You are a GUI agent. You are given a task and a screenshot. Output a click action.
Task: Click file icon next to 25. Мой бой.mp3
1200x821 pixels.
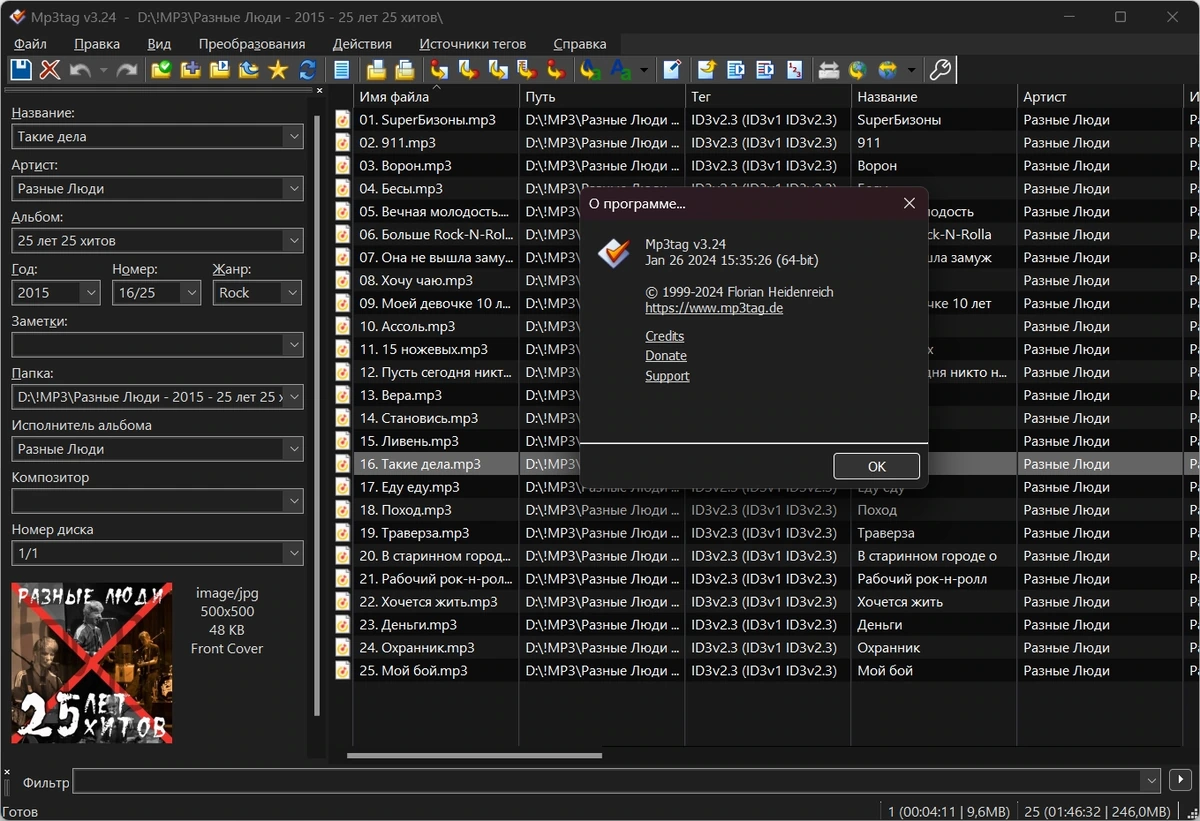[x=343, y=671]
